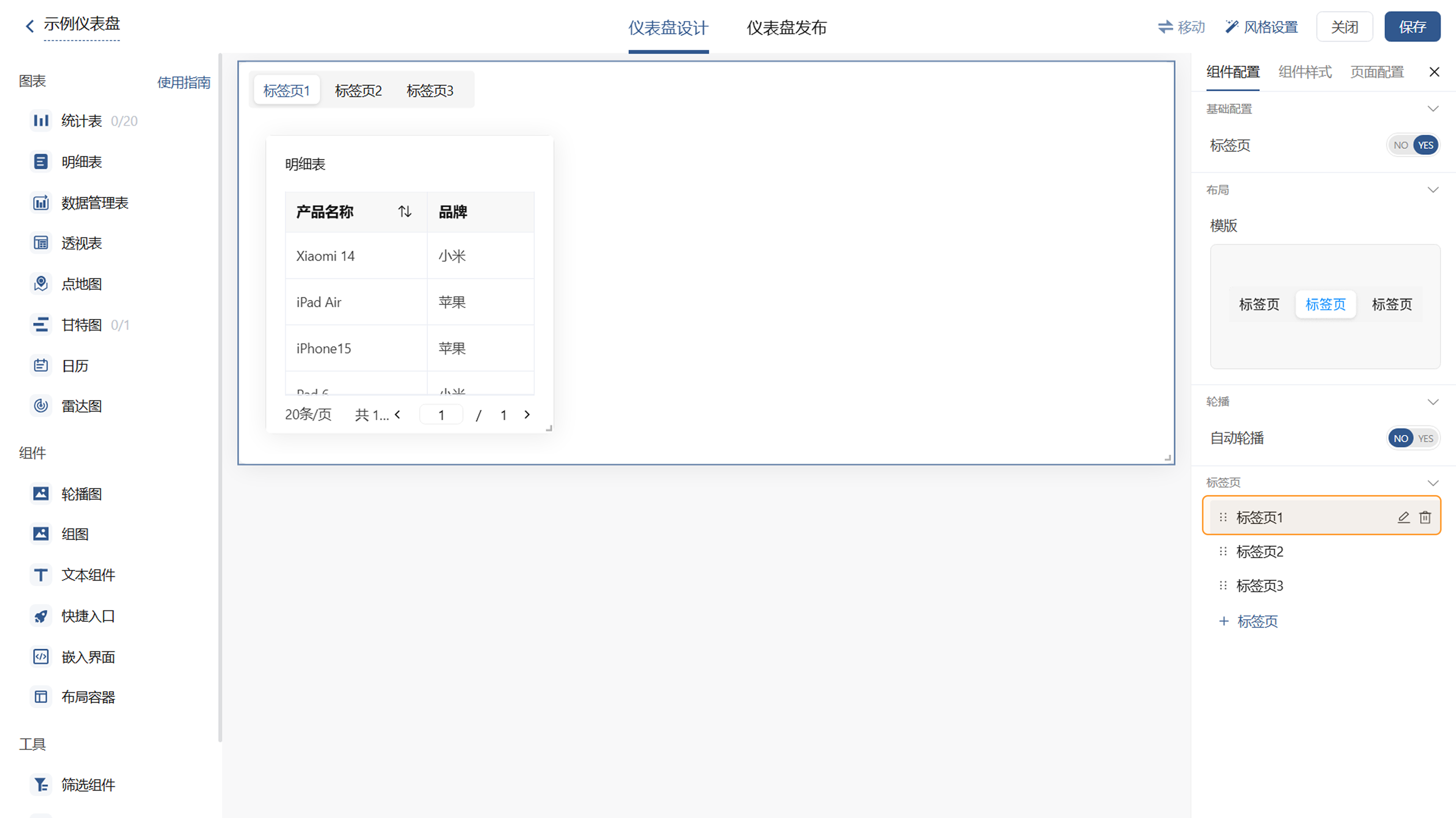Click the drag handle of 标签页2

[x=1223, y=552]
